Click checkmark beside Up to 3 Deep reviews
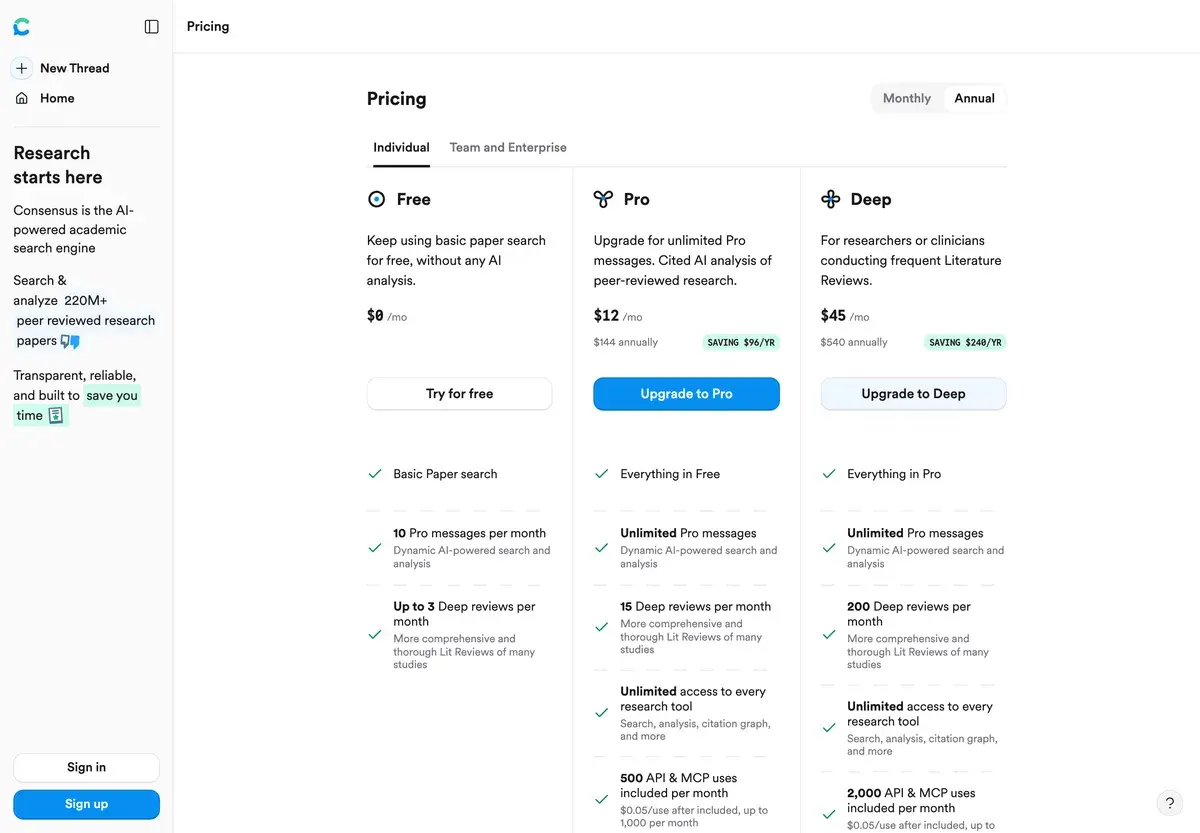 [x=375, y=634]
